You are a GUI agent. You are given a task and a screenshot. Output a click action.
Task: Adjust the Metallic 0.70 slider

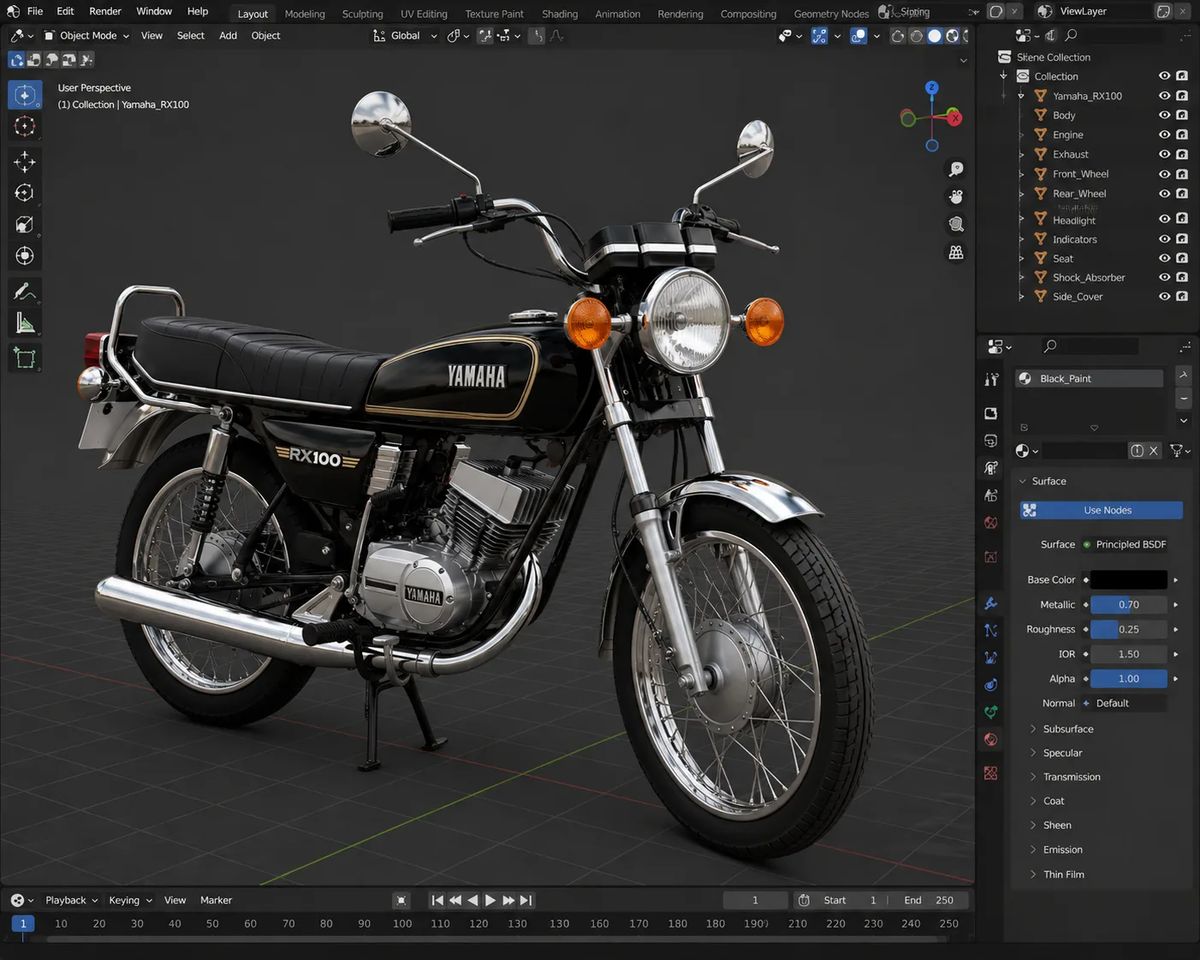point(1128,605)
